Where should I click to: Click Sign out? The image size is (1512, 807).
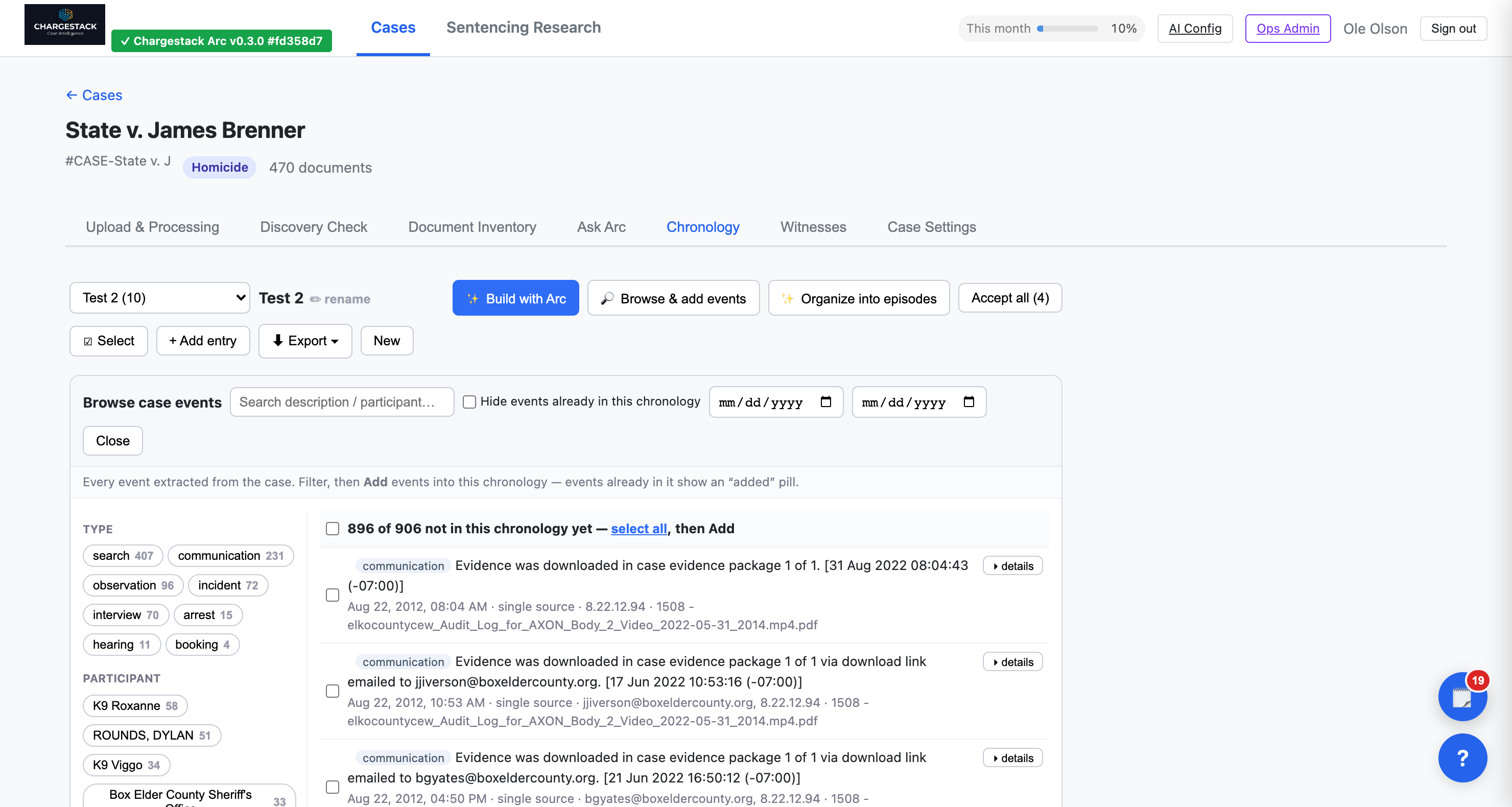1453,28
